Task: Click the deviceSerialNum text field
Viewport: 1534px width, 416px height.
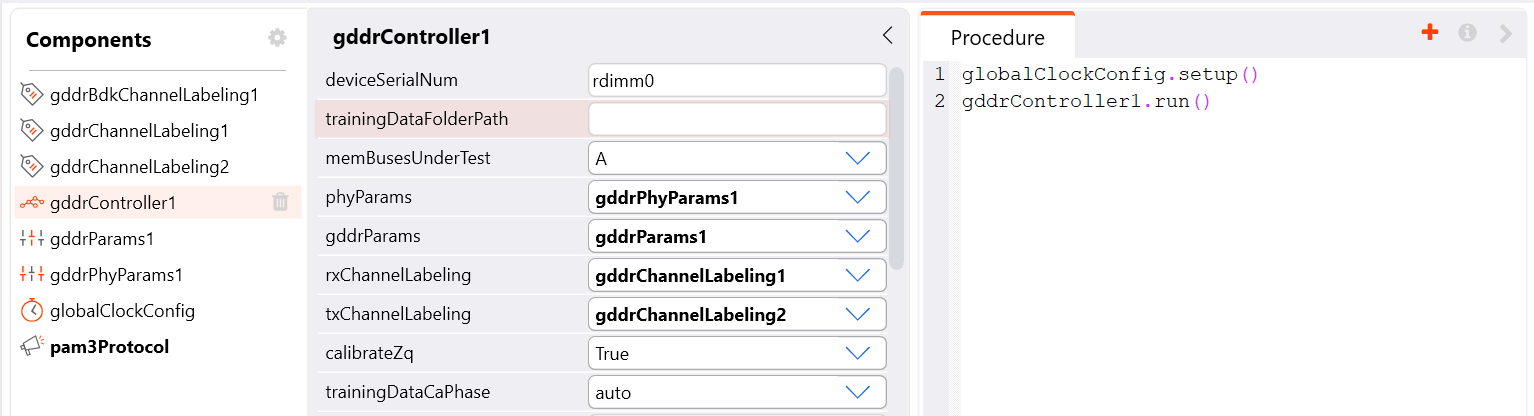Action: pos(737,80)
